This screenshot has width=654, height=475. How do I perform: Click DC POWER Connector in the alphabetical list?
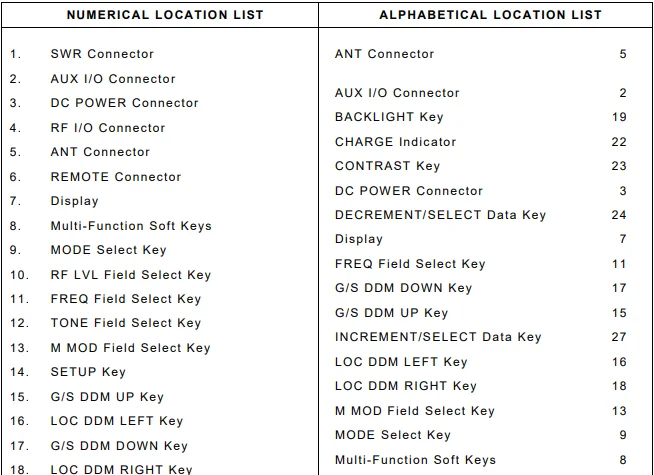(x=409, y=191)
